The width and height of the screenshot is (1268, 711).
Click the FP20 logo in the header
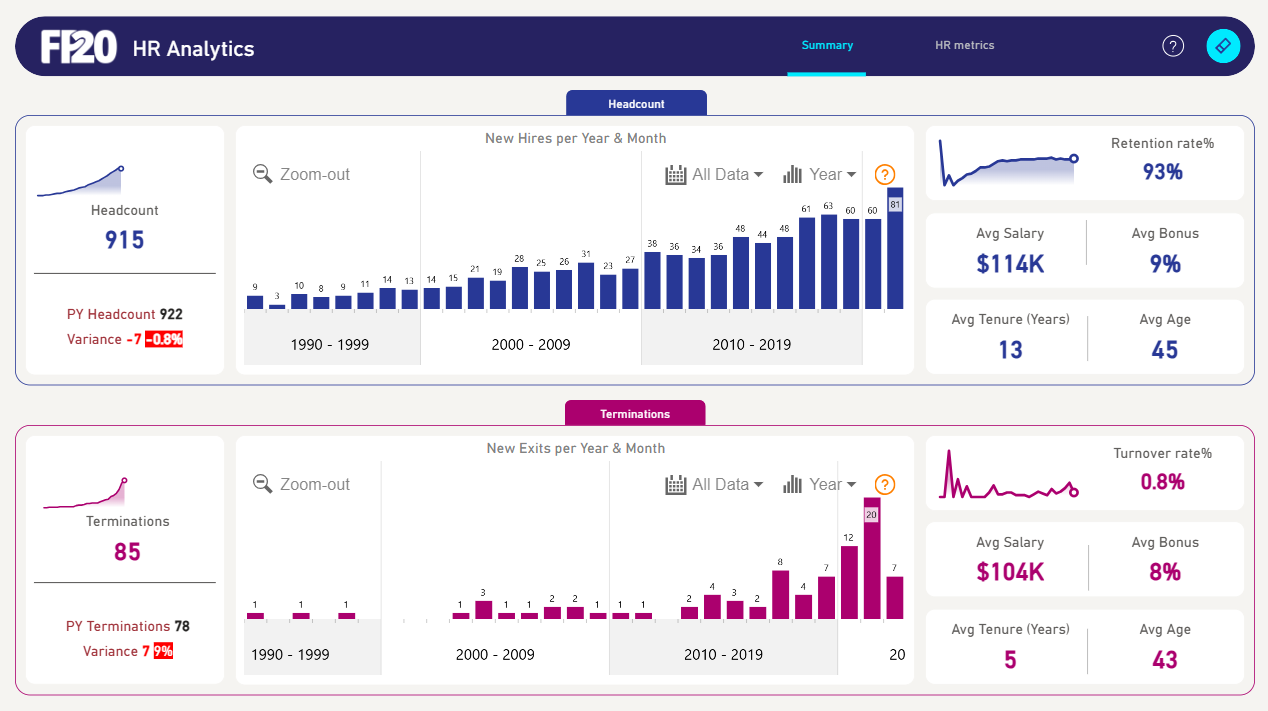[79, 47]
